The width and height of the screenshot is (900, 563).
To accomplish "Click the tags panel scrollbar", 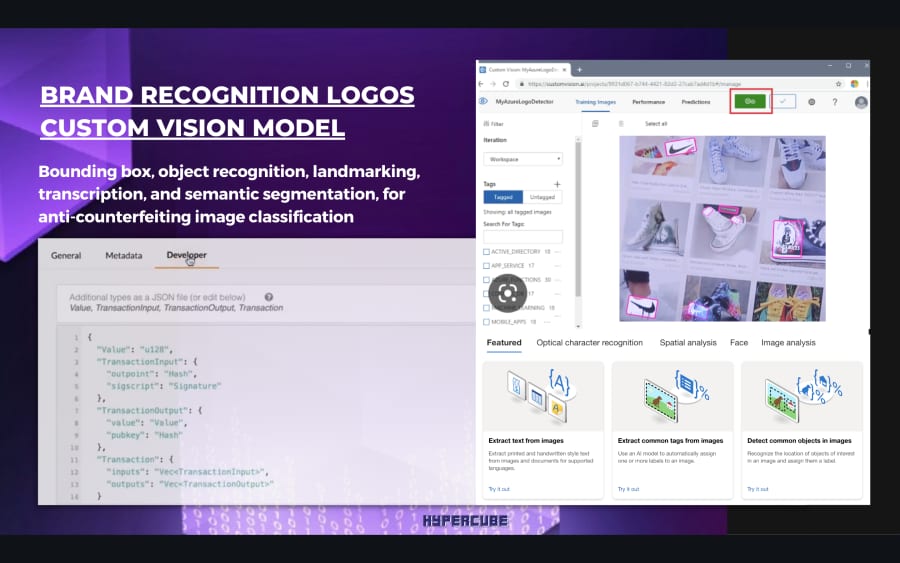I will pos(578,218).
